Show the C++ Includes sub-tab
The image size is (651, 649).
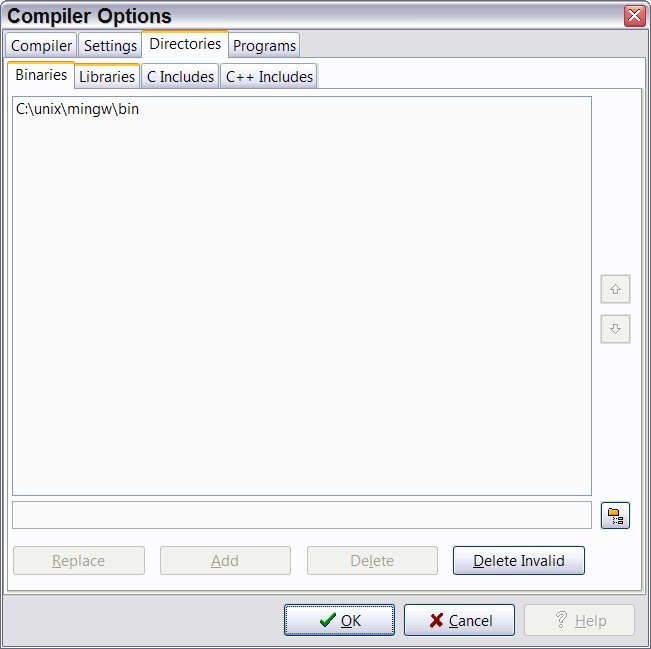click(x=269, y=76)
